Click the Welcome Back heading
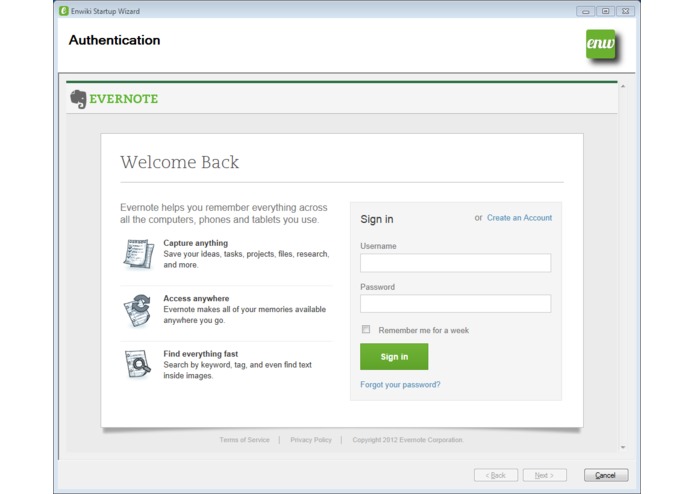695x494 pixels. click(180, 162)
